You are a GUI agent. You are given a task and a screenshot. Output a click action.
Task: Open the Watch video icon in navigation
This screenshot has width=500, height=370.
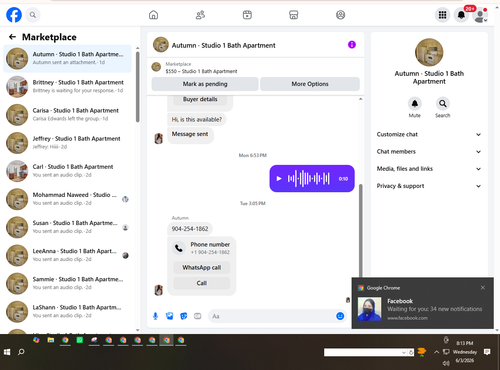[x=247, y=15]
